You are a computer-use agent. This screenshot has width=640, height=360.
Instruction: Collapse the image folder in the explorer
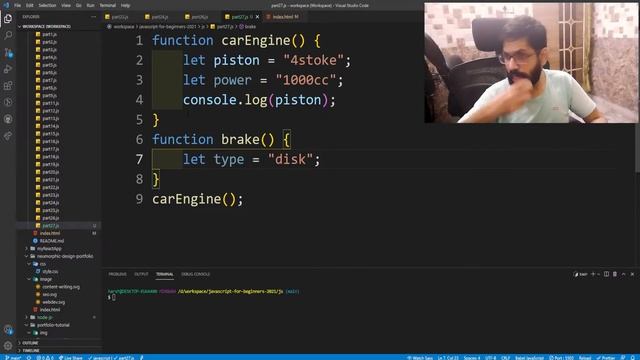[58, 279]
